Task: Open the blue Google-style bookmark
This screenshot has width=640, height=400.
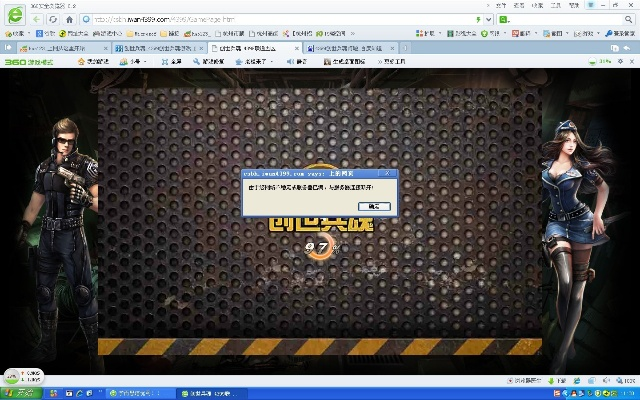Action: coord(45,33)
